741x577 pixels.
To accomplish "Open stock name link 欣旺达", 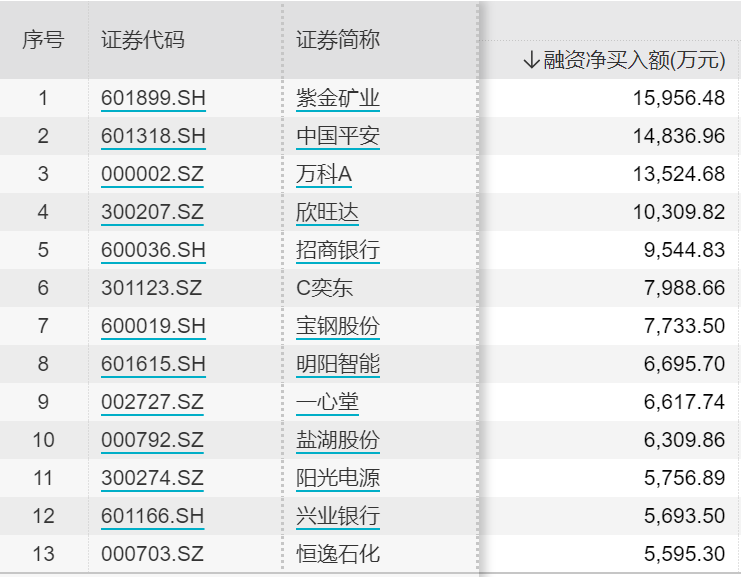I will [327, 212].
